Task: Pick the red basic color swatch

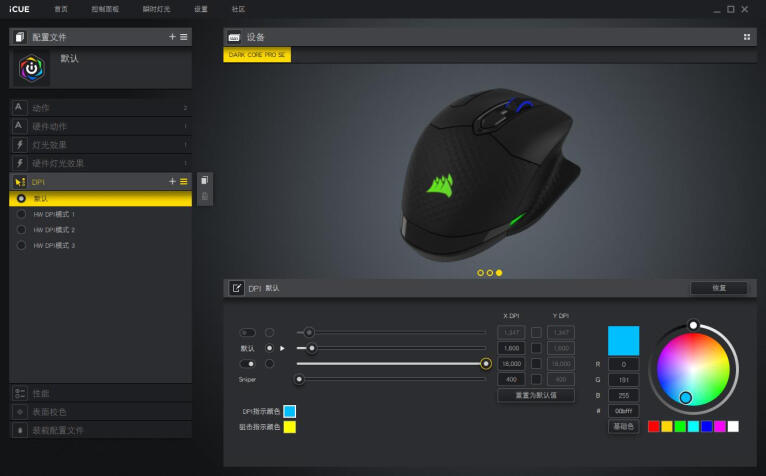Action: point(654,426)
